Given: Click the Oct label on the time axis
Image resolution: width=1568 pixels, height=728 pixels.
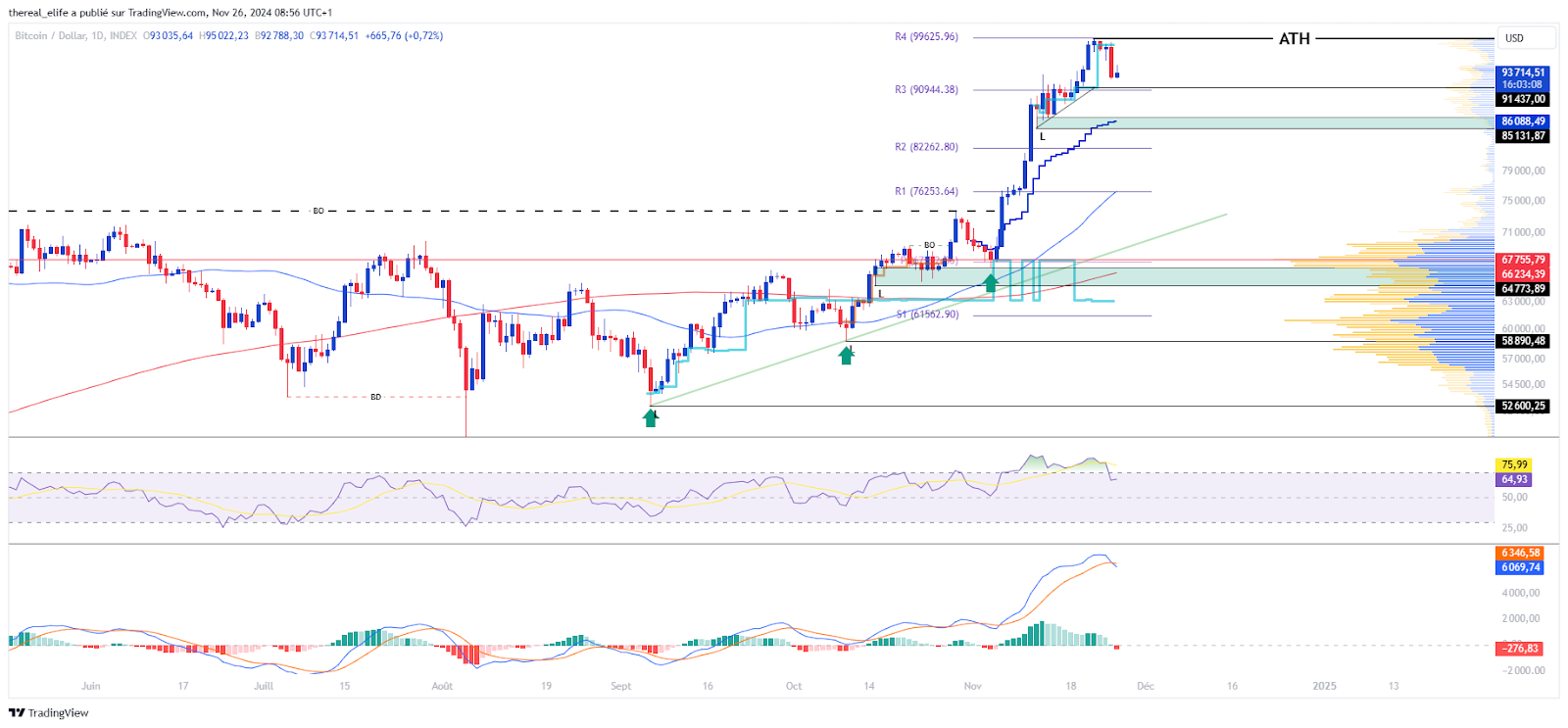Looking at the screenshot, I should click(794, 686).
